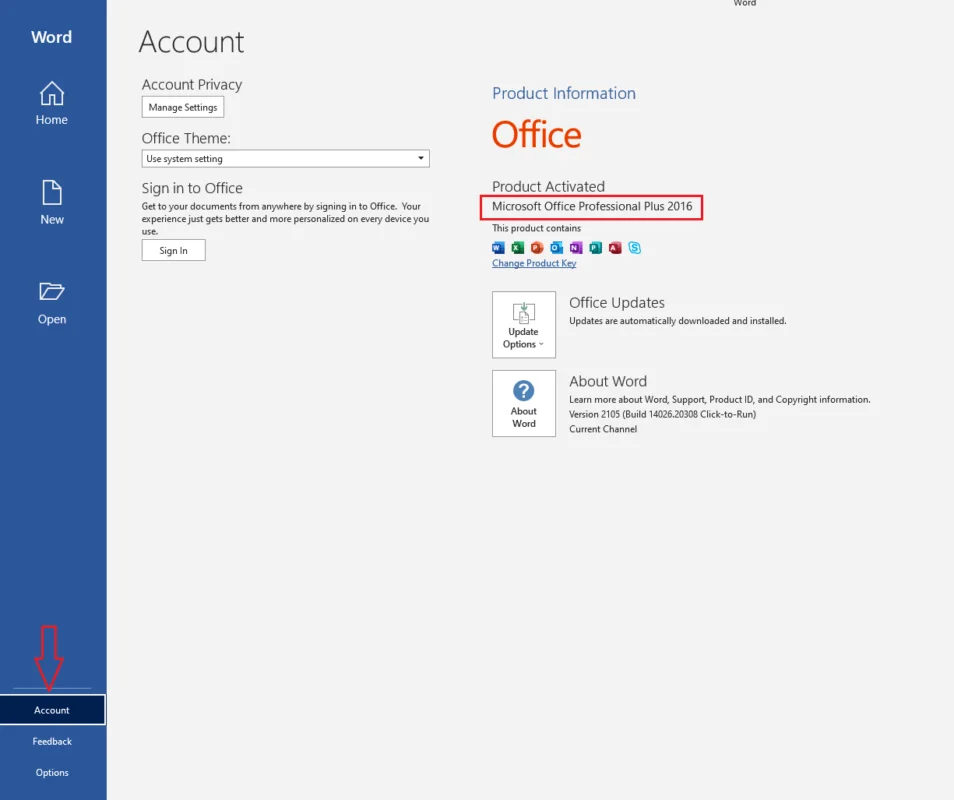Click the Publisher icon in product list

(595, 247)
